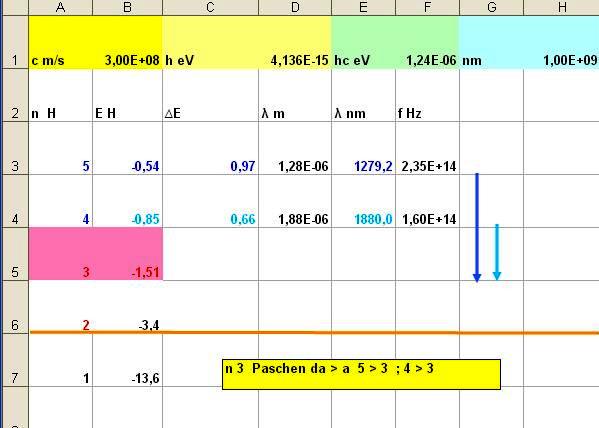The image size is (599, 428).
Task: Select wavelength 1279,2 nm cell
Action: [364, 148]
